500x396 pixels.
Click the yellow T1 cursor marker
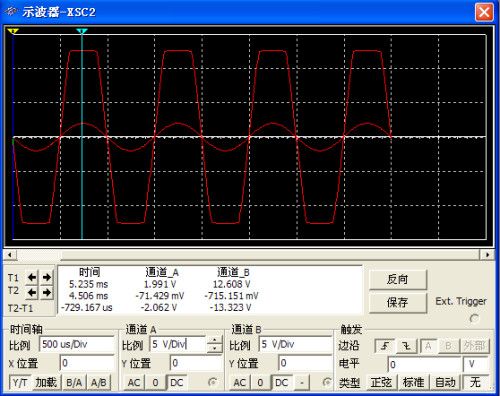(x=13, y=31)
